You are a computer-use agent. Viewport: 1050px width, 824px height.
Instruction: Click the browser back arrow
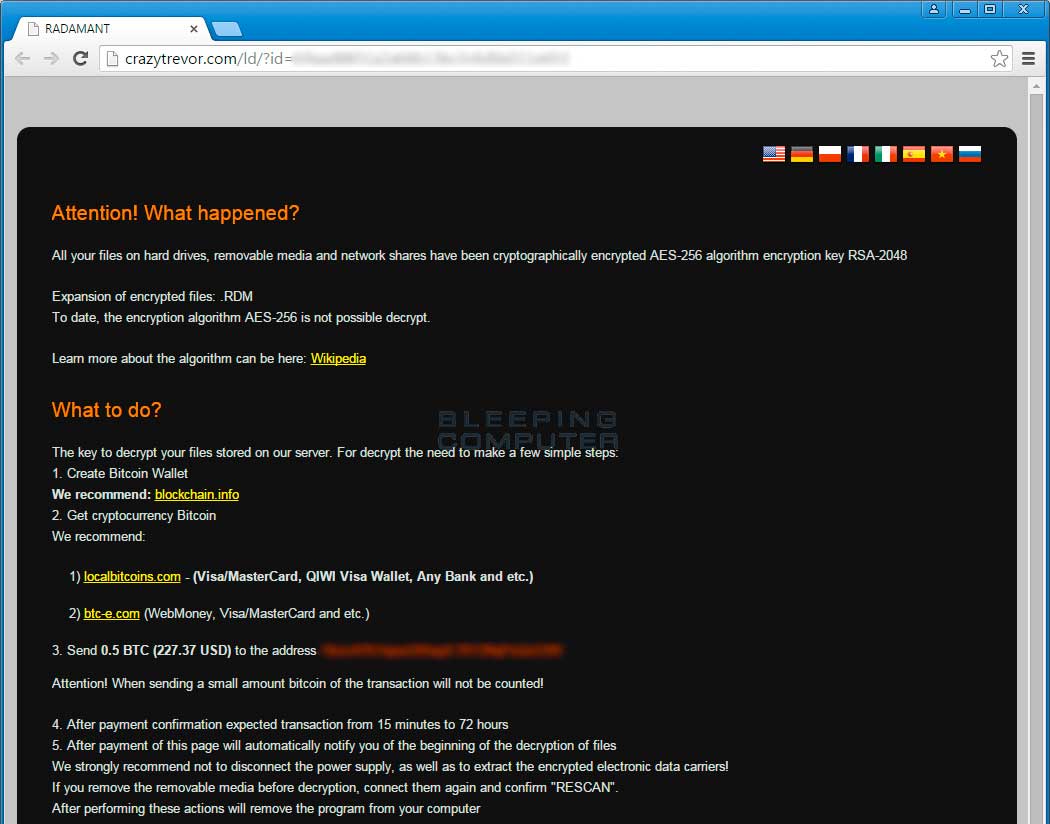(x=22, y=59)
